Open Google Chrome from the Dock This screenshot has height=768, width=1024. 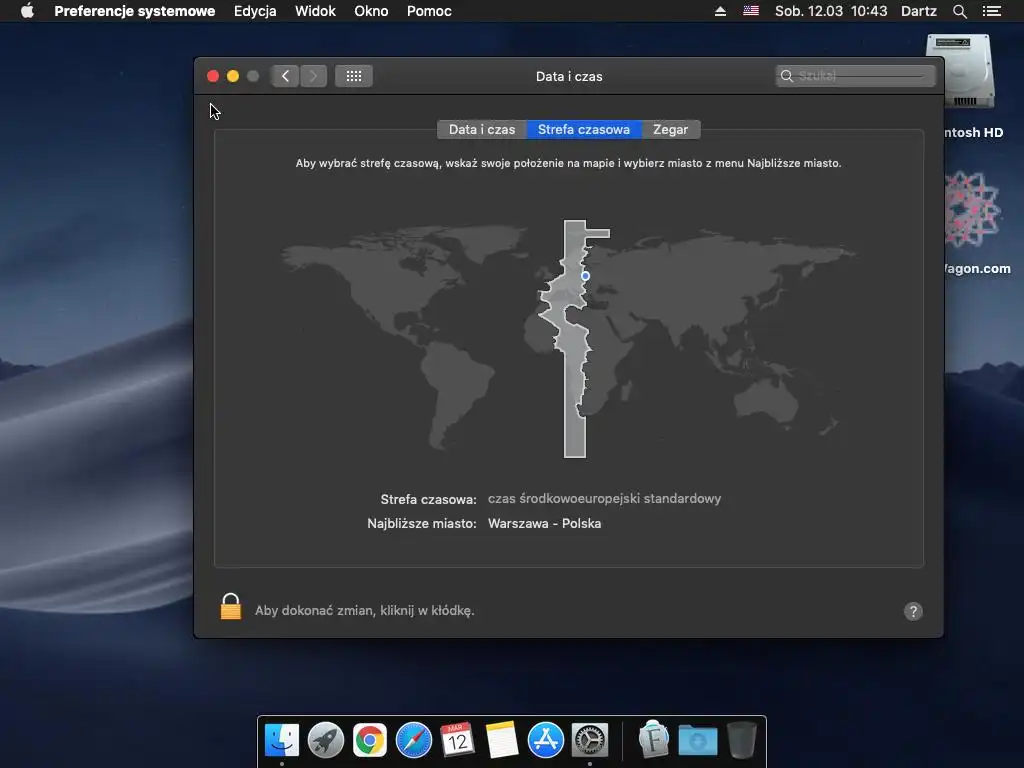coord(370,741)
